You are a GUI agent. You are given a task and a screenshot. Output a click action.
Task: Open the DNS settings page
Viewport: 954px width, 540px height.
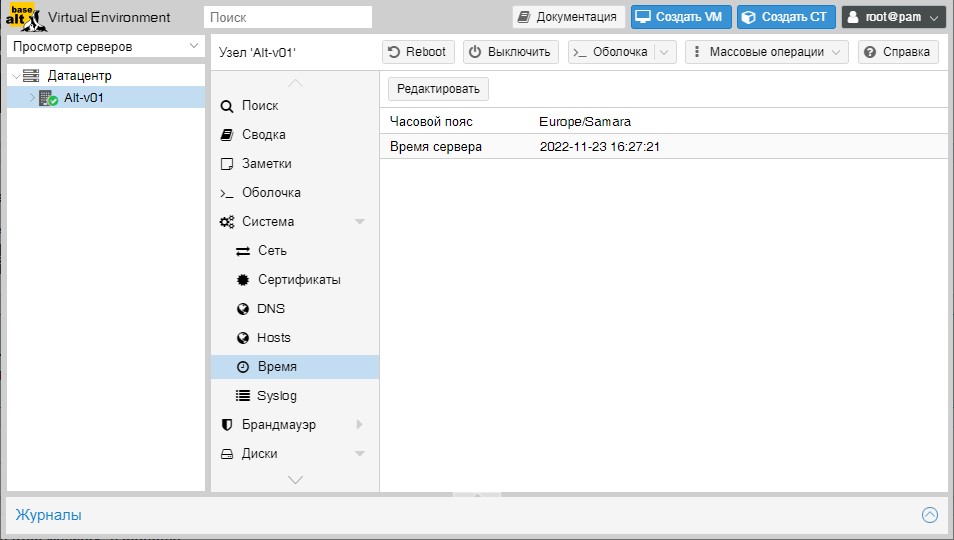coord(295,309)
